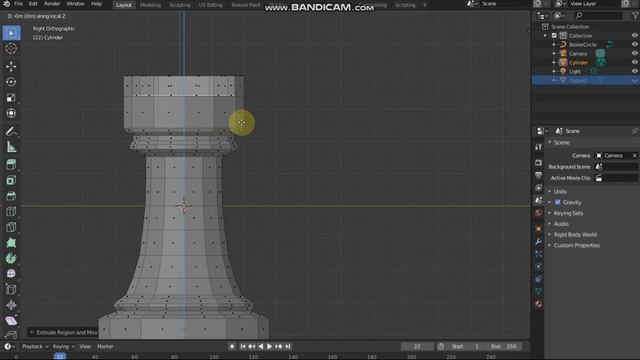Select the Smooth vertices tool
This screenshot has width=640, height=360.
pyautogui.click(x=11, y=274)
